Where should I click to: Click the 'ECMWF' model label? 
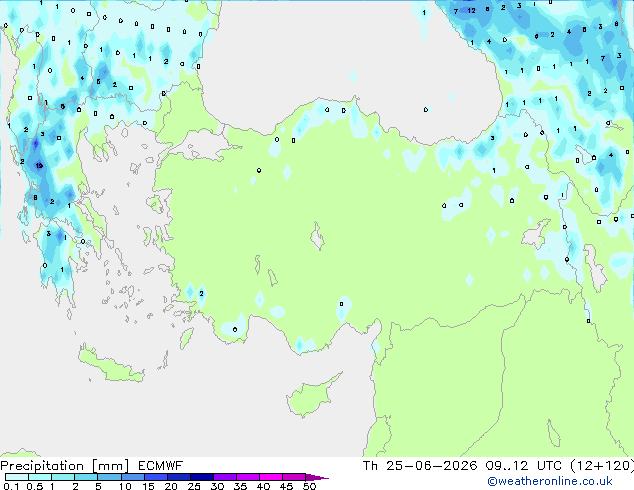pyautogui.click(x=161, y=466)
